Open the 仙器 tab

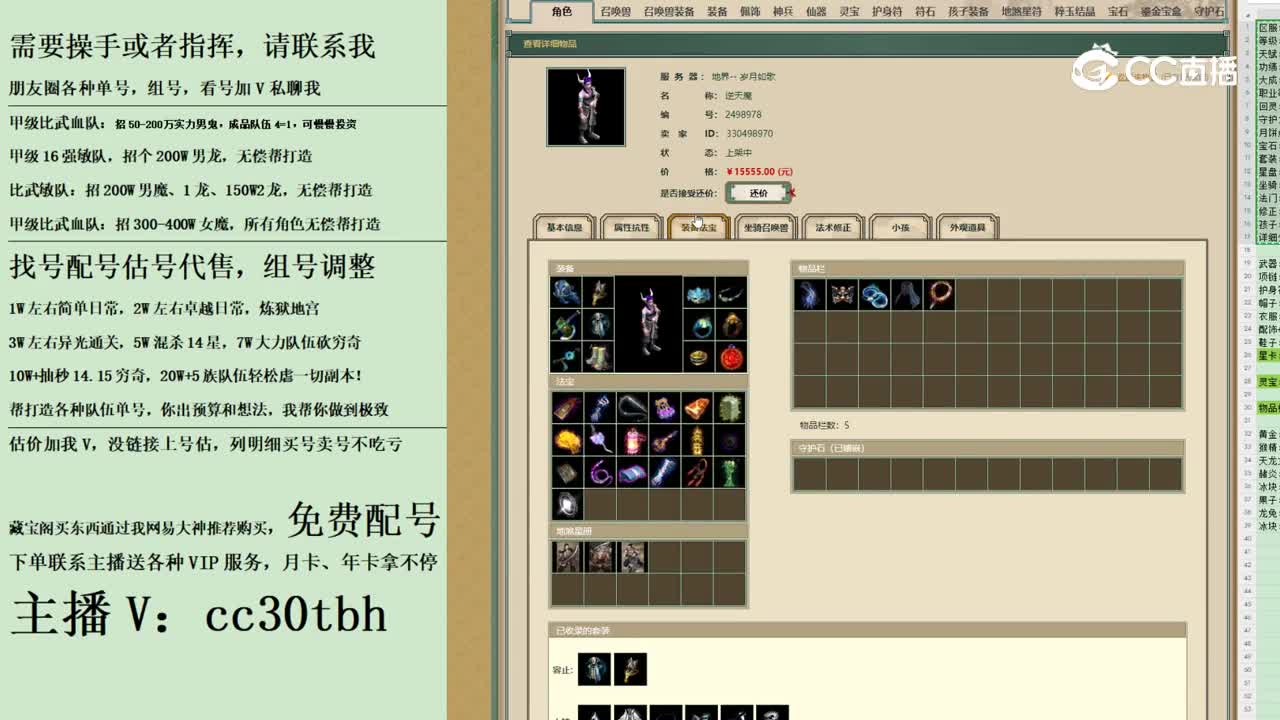click(816, 12)
